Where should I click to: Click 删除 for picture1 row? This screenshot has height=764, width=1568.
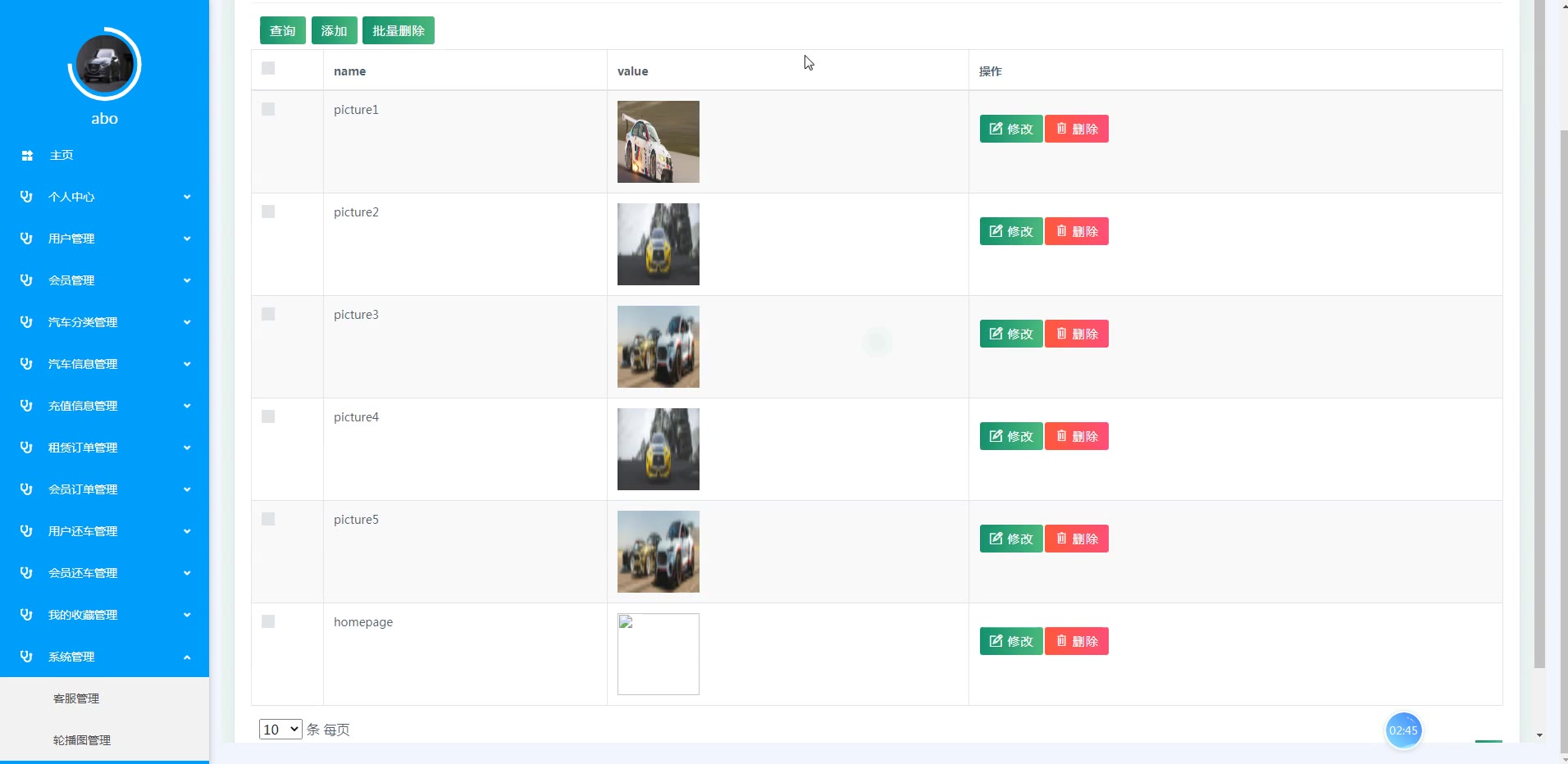coord(1077,129)
